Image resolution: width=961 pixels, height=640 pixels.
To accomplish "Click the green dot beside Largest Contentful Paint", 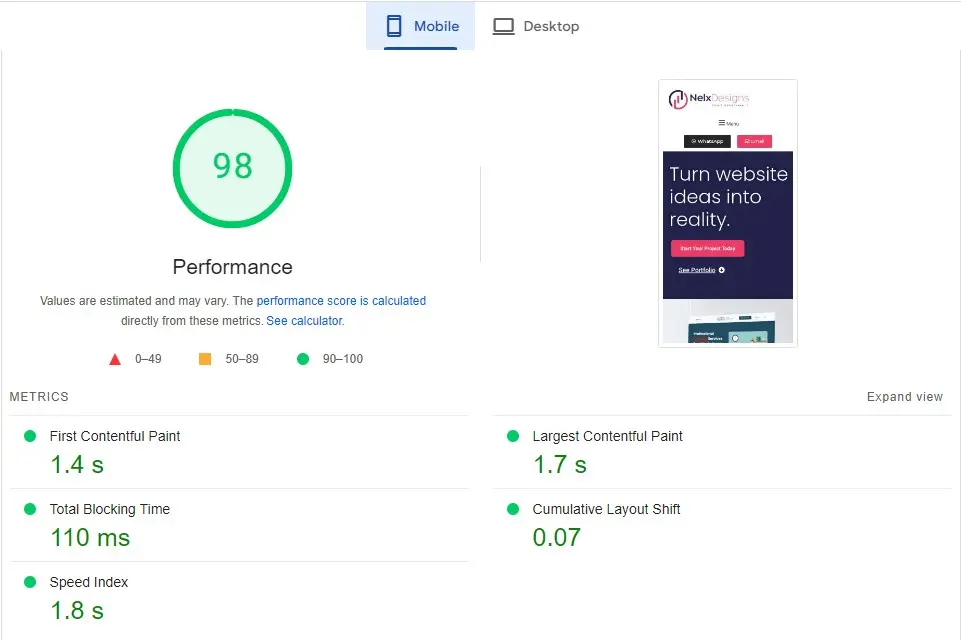I will (515, 437).
